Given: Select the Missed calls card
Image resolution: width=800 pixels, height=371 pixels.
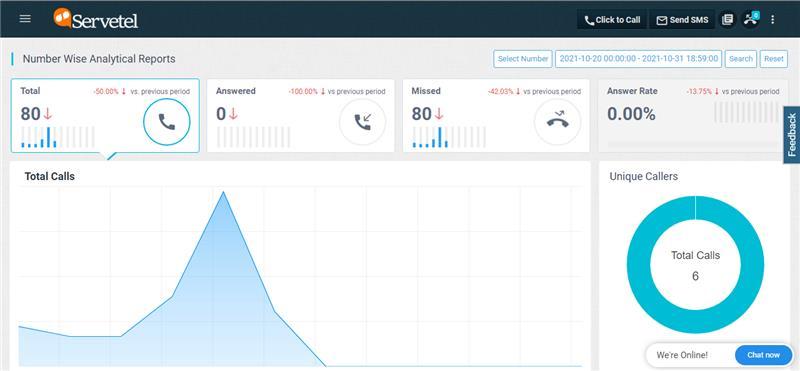Looking at the screenshot, I should click(496, 115).
